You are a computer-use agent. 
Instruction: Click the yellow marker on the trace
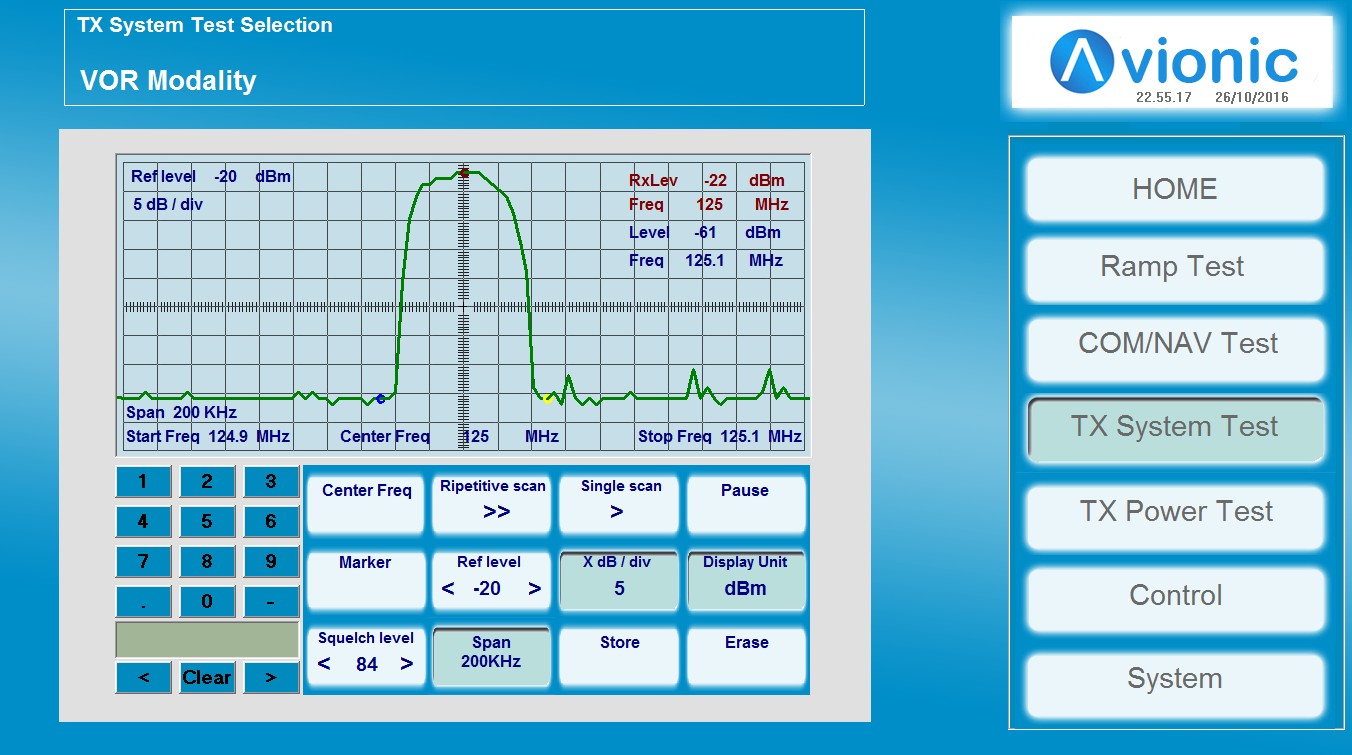548,399
